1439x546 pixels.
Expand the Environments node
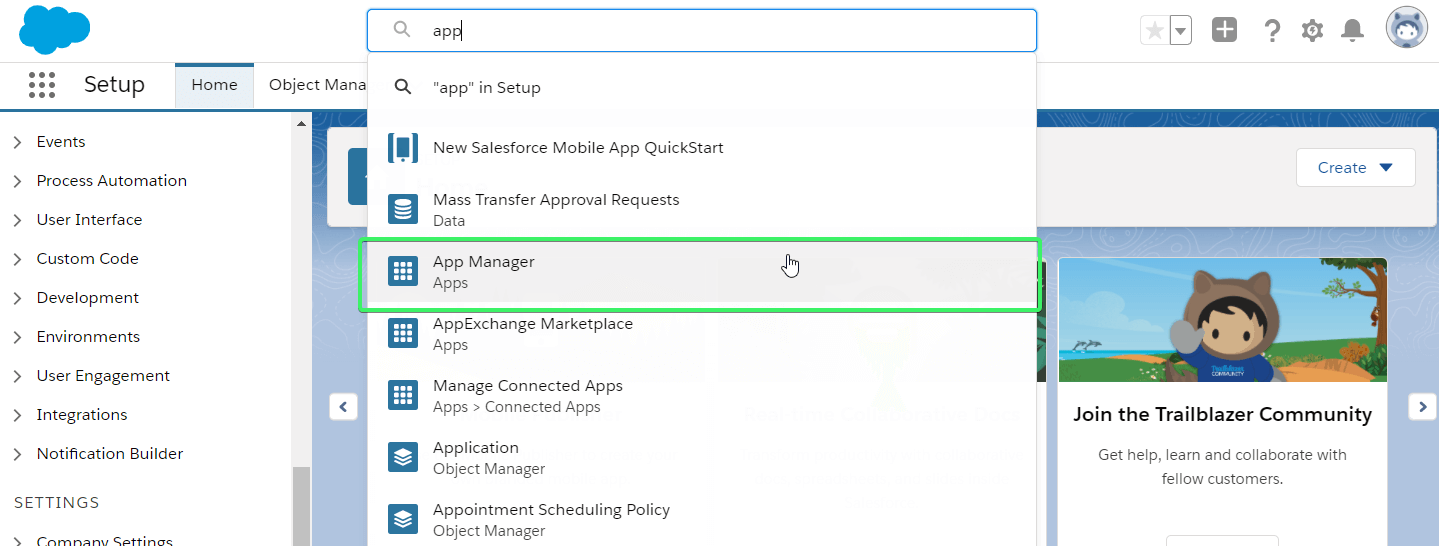(x=18, y=337)
